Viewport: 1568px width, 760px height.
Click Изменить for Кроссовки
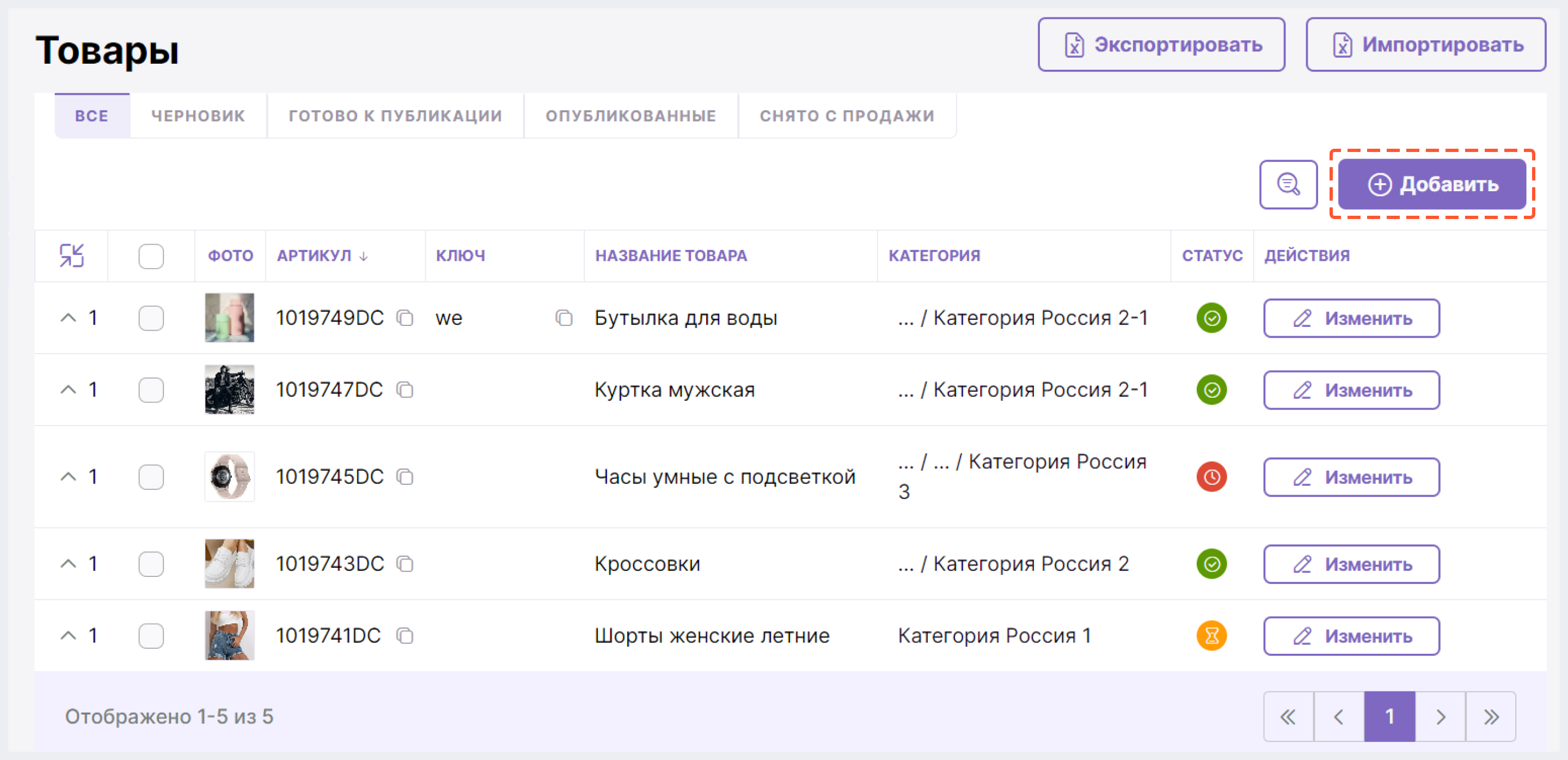1351,564
